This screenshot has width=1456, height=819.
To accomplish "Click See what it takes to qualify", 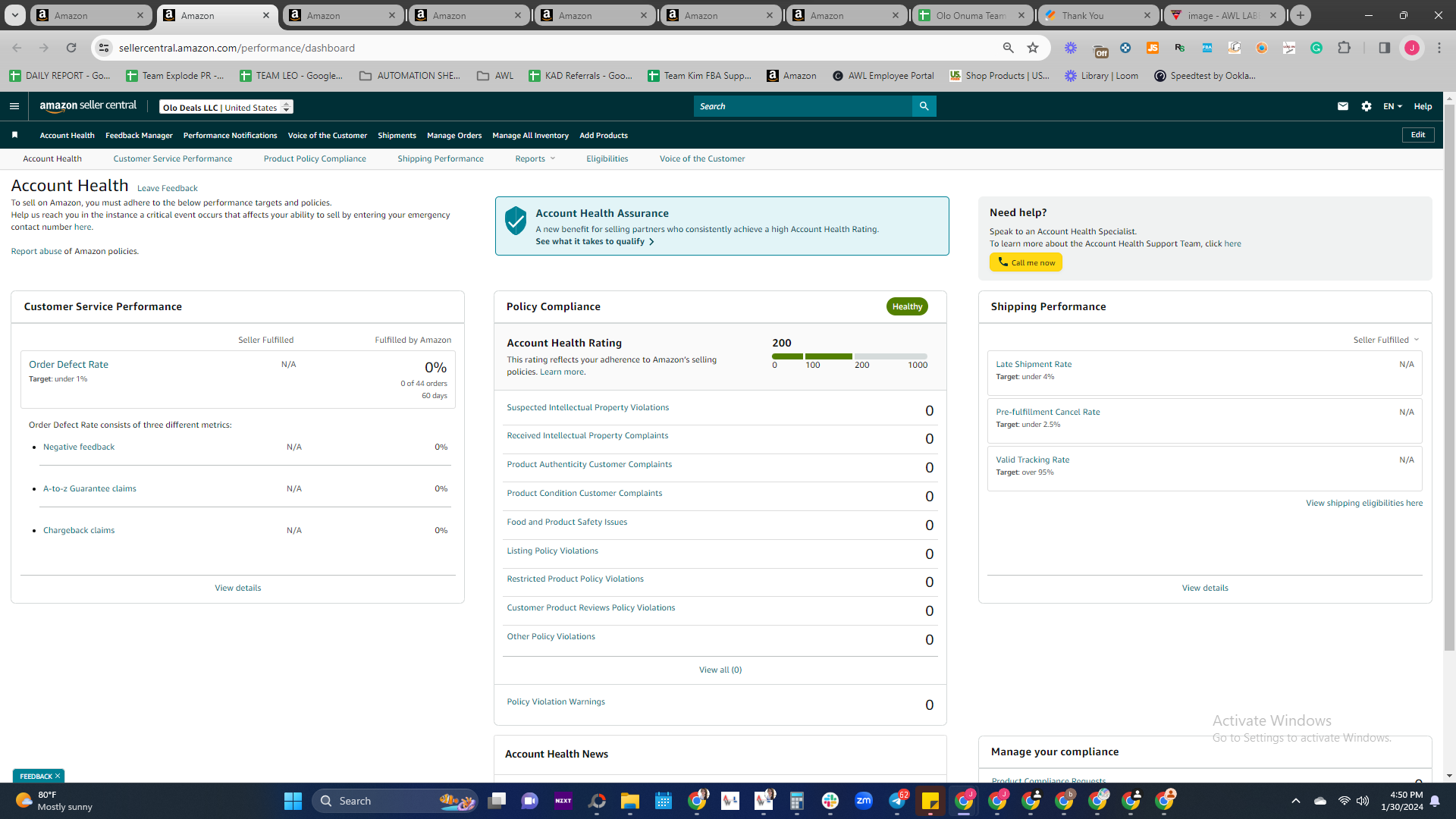I will point(595,241).
